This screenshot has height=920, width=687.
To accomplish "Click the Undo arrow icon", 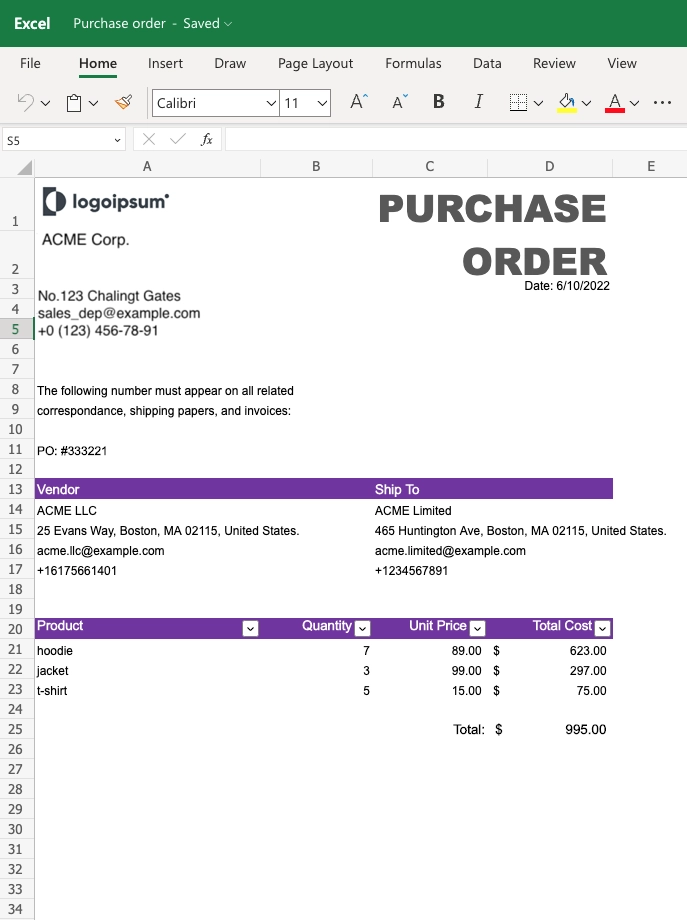I will (26, 102).
